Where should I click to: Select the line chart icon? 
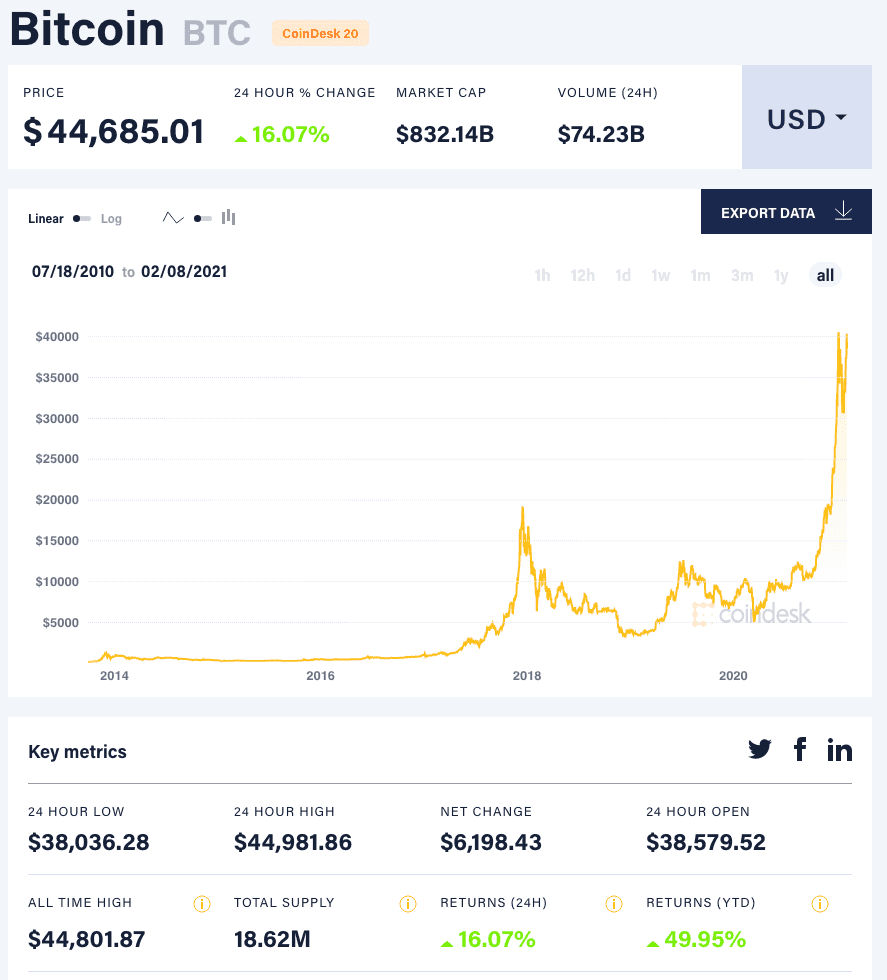[x=173, y=218]
